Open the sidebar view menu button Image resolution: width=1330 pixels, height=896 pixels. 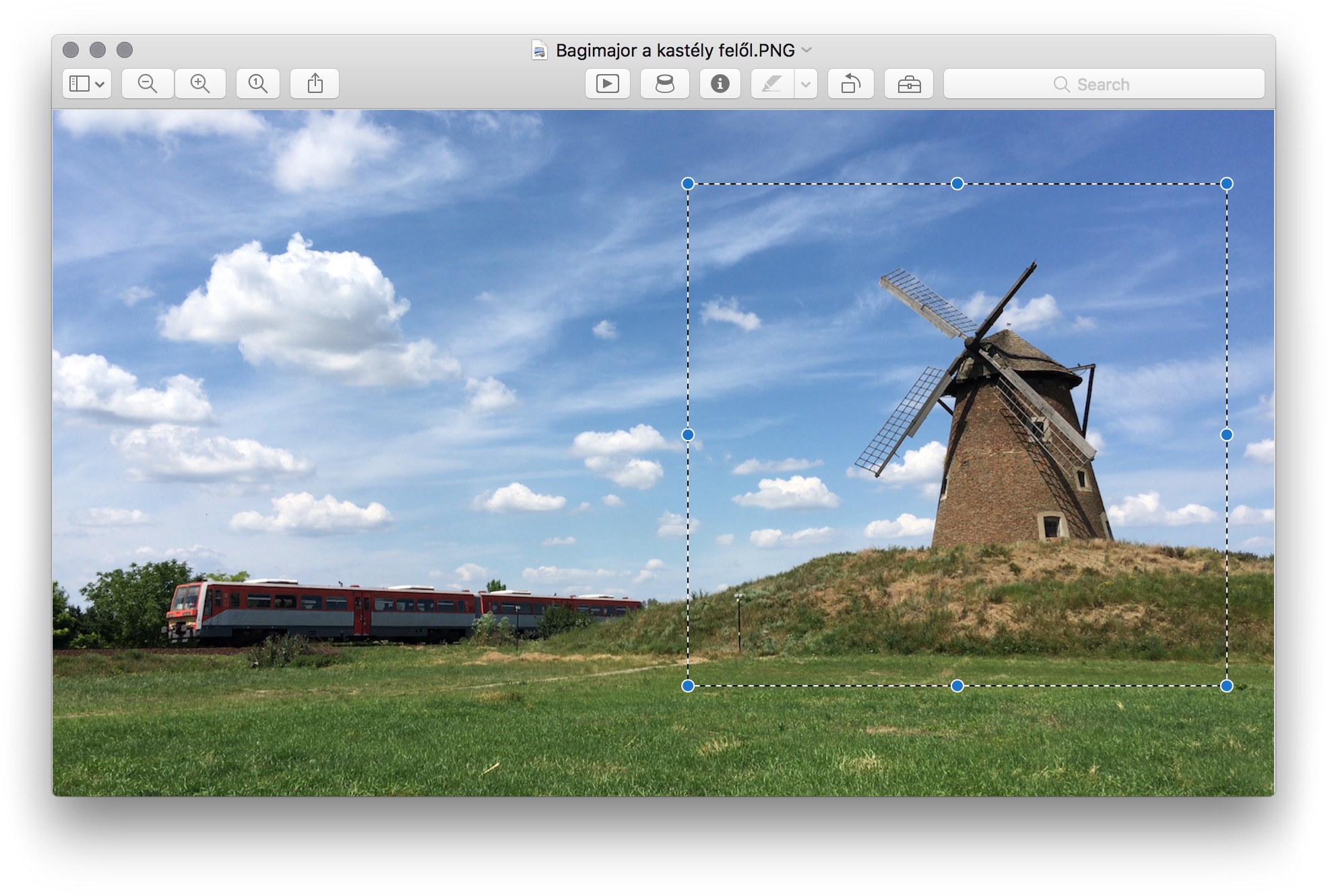coord(87,84)
